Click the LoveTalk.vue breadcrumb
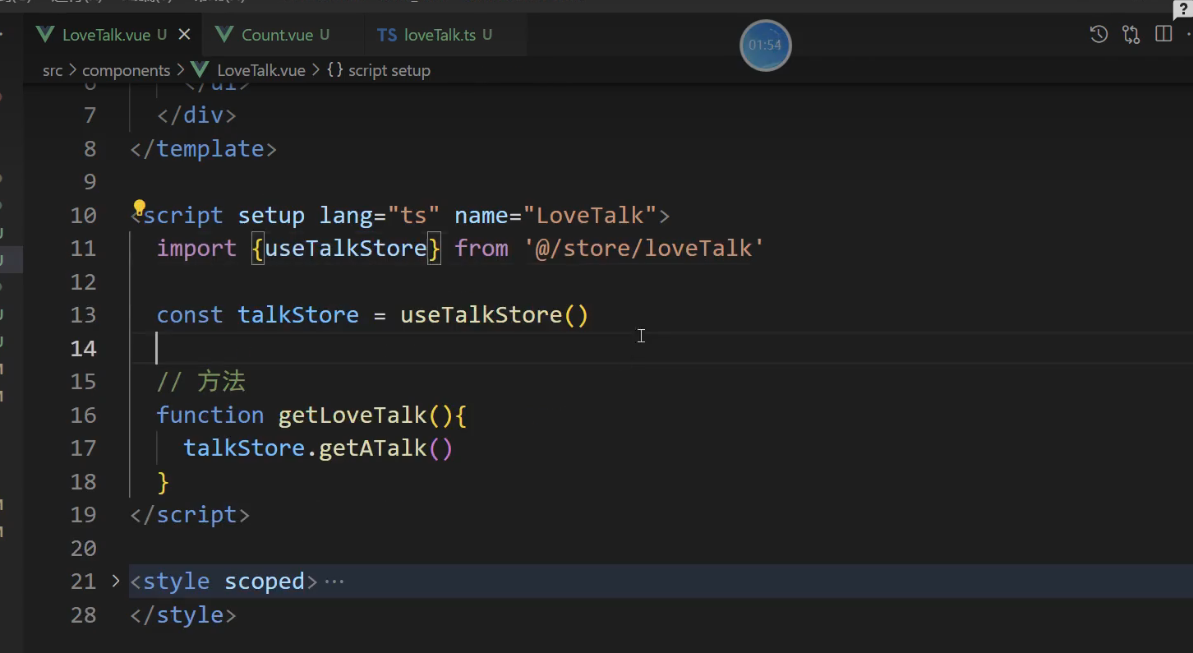 click(x=261, y=71)
